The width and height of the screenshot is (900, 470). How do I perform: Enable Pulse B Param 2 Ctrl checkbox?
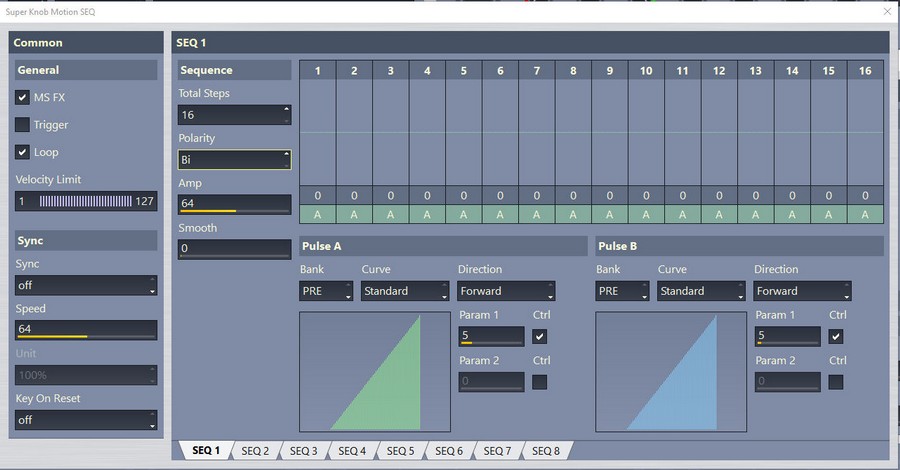point(836,382)
